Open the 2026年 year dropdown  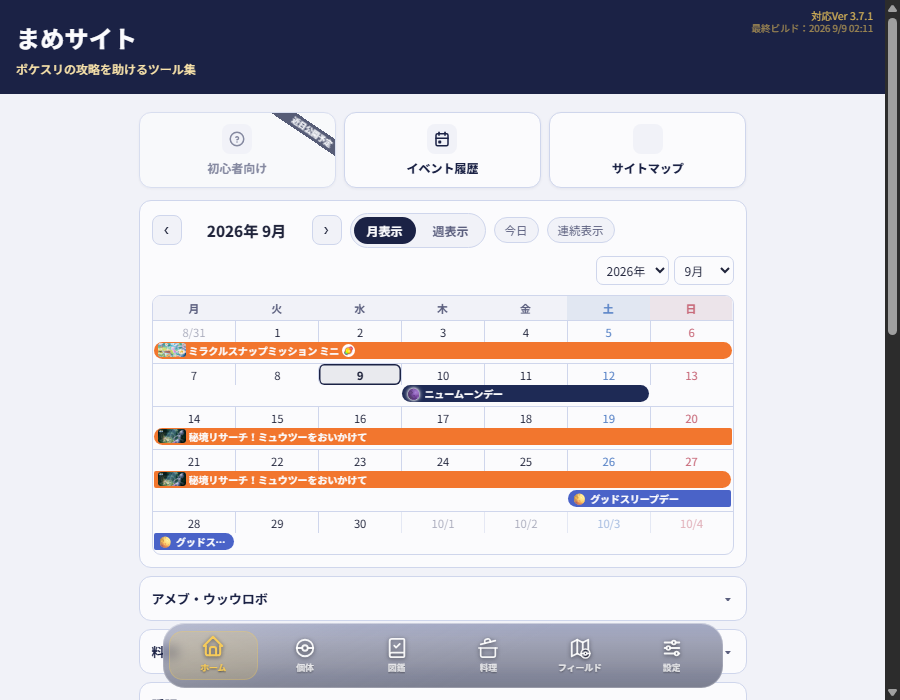coord(633,271)
